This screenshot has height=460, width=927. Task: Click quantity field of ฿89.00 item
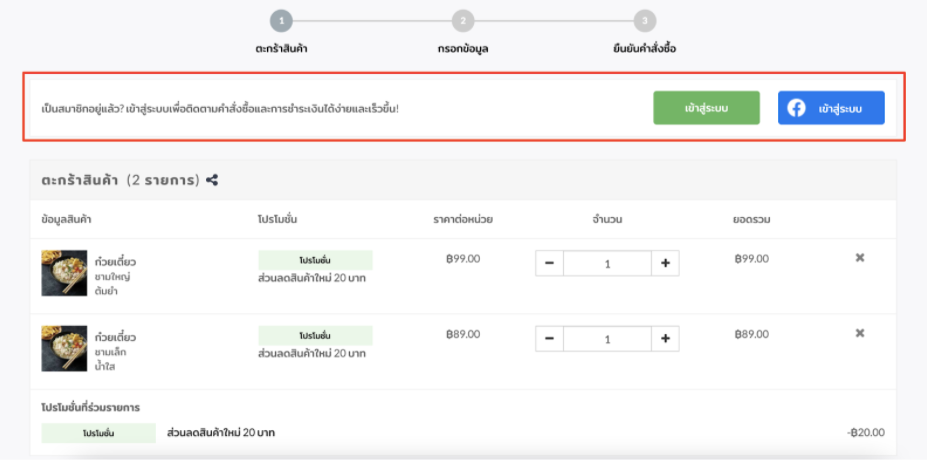pyautogui.click(x=607, y=339)
